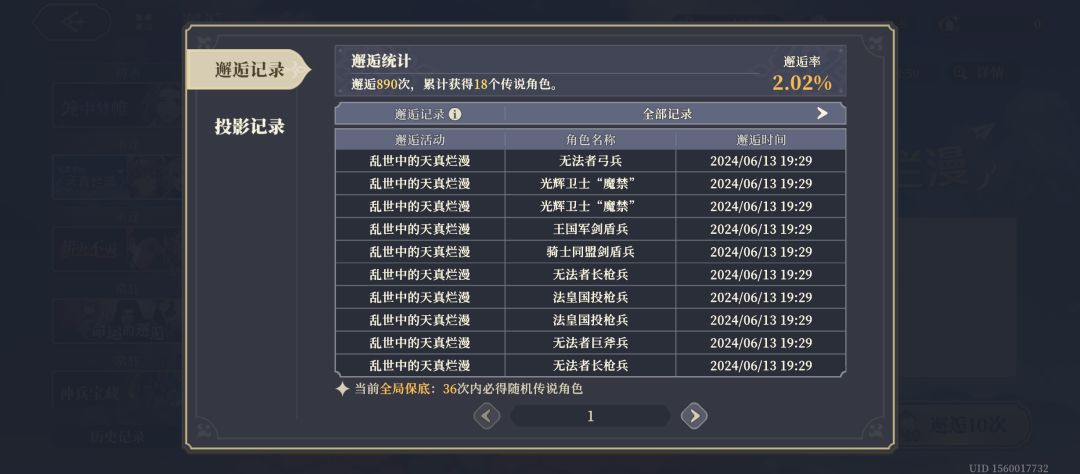Switch to the 投影记录 tab
Viewport: 1080px width, 474px height.
pos(249,127)
